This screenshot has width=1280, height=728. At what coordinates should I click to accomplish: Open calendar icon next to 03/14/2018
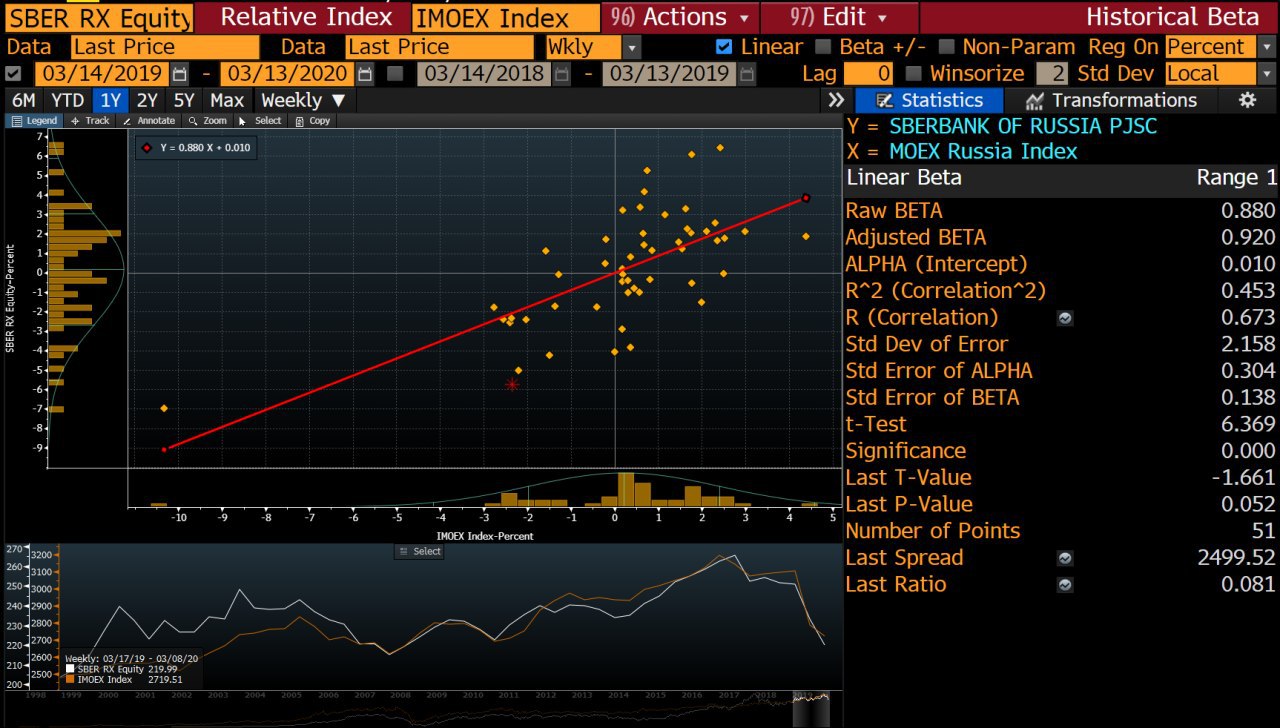560,74
